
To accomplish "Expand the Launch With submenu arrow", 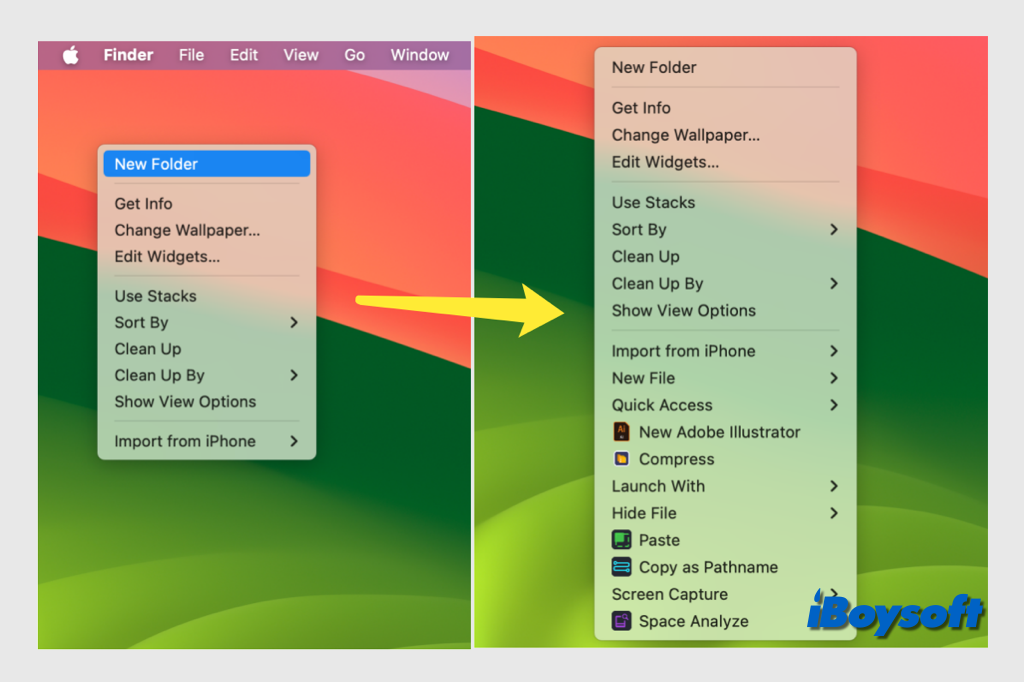I will pyautogui.click(x=833, y=486).
